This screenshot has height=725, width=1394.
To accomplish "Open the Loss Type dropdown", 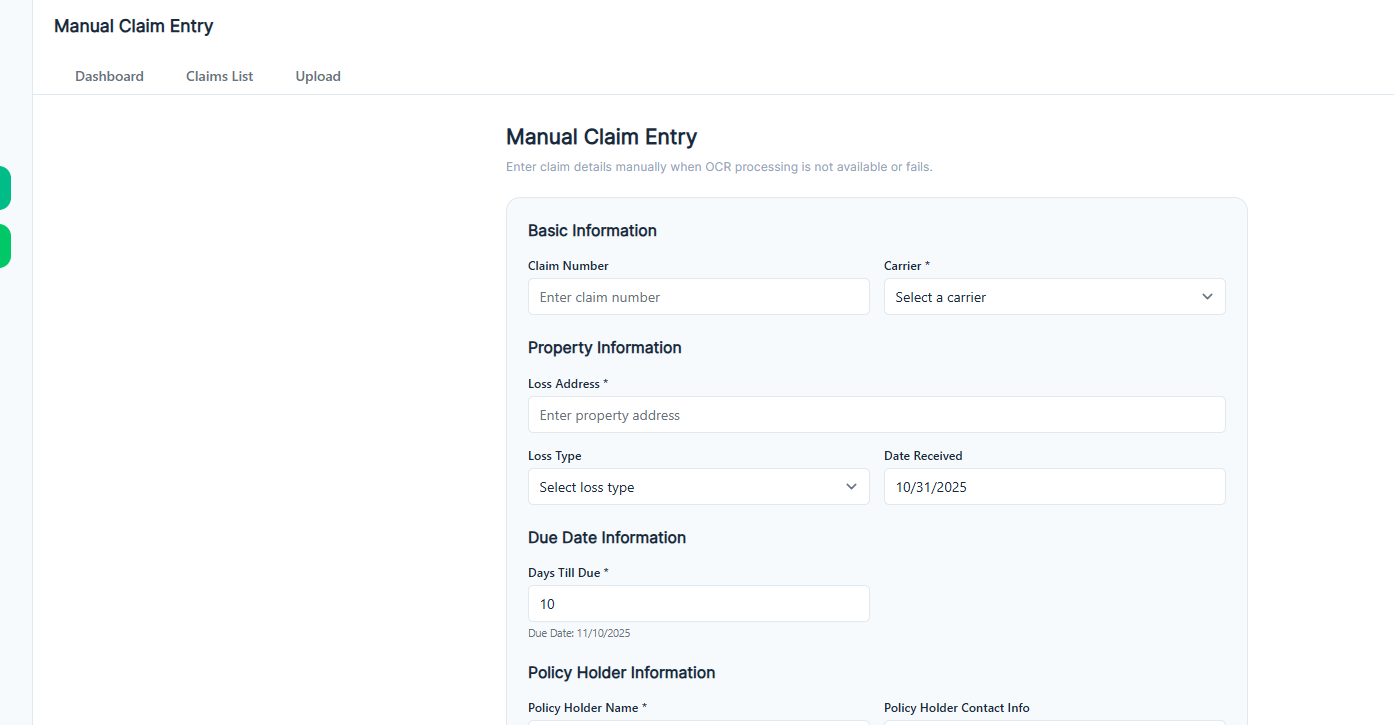I will coord(698,486).
